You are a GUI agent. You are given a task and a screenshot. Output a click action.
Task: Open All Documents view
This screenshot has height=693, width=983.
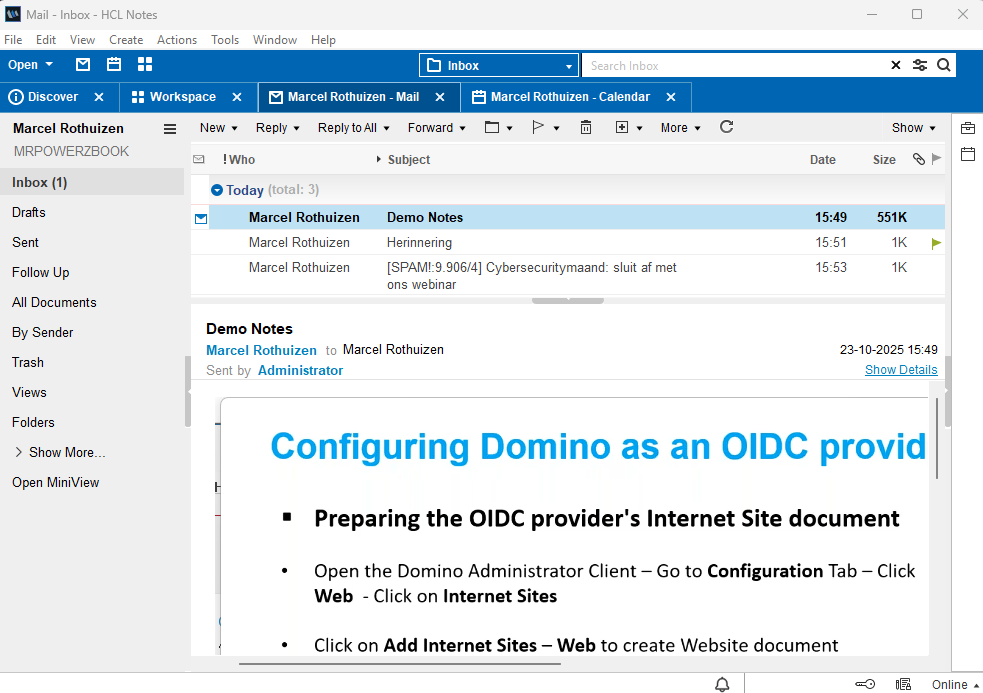(x=54, y=302)
